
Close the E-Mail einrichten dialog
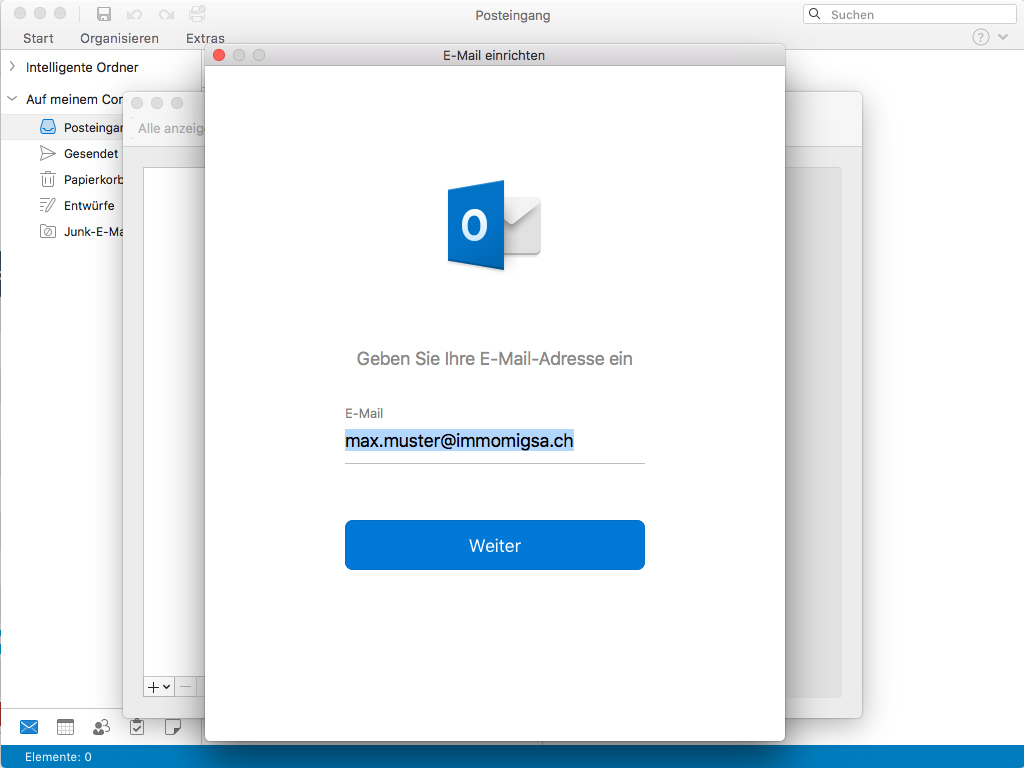(219, 56)
